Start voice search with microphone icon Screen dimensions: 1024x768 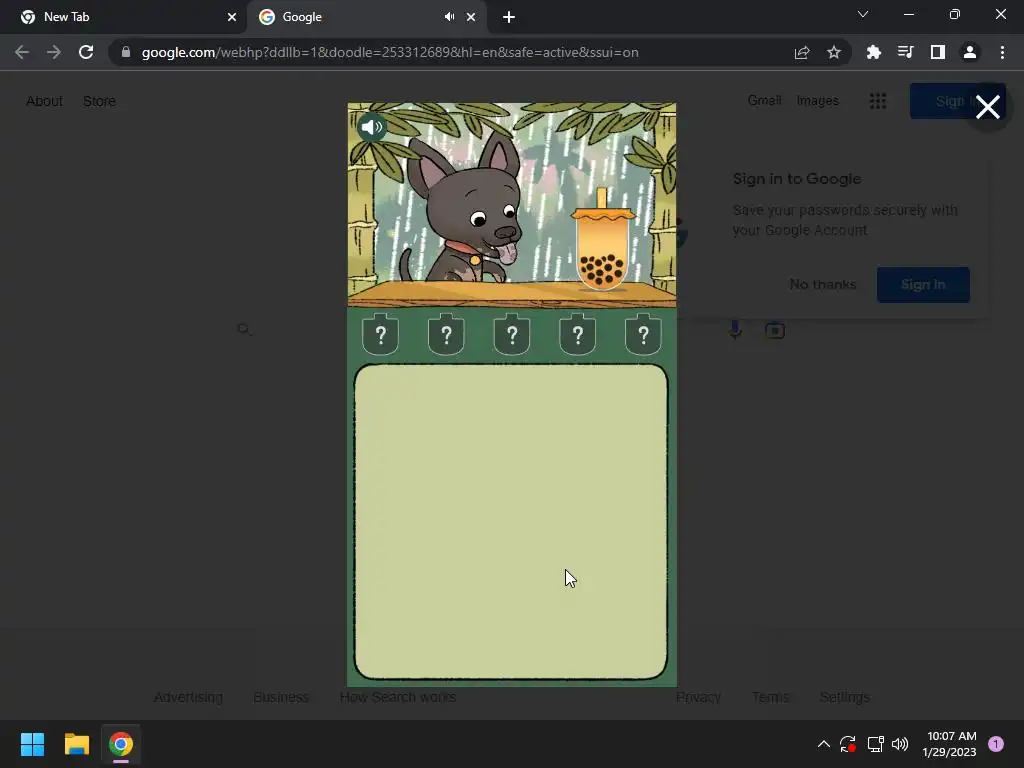click(735, 329)
